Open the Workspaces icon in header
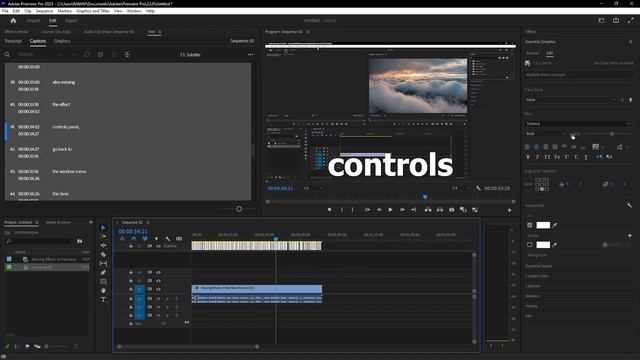Viewport: 640px width, 360px height. click(x=601, y=20)
